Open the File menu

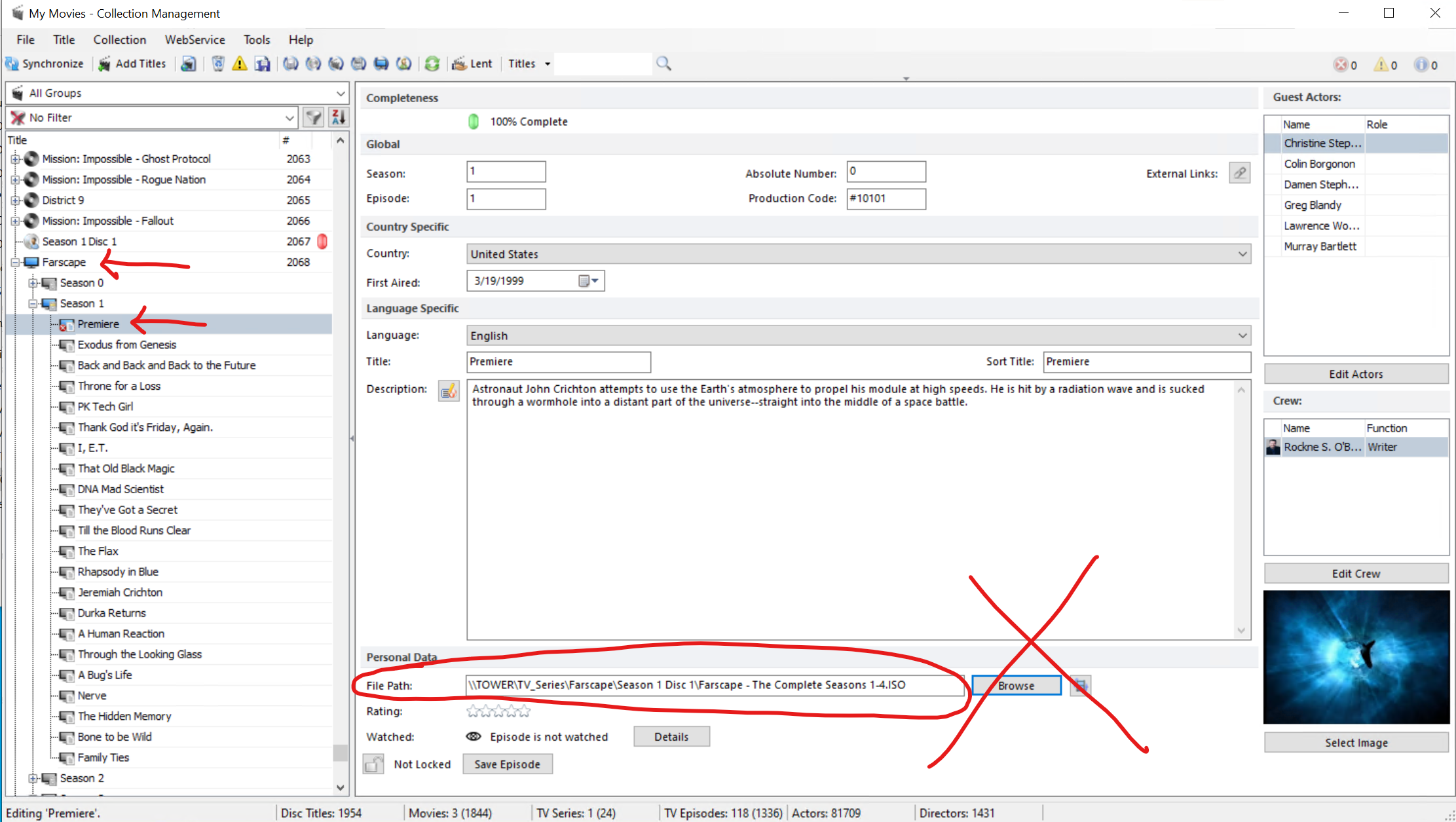pyautogui.click(x=26, y=39)
